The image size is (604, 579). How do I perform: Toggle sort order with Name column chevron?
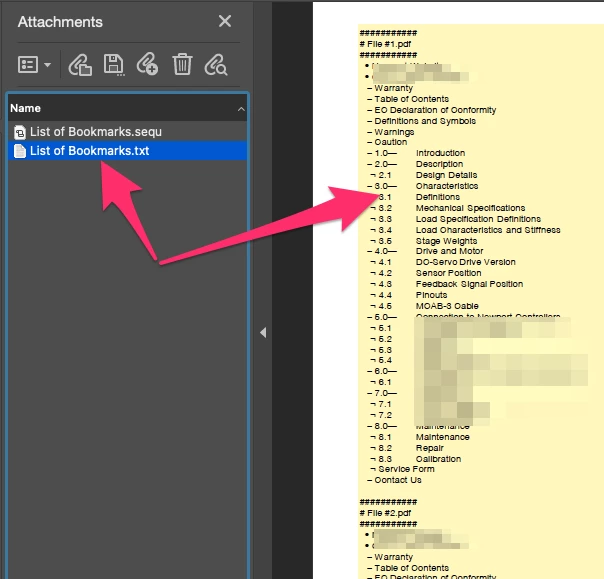tap(241, 109)
